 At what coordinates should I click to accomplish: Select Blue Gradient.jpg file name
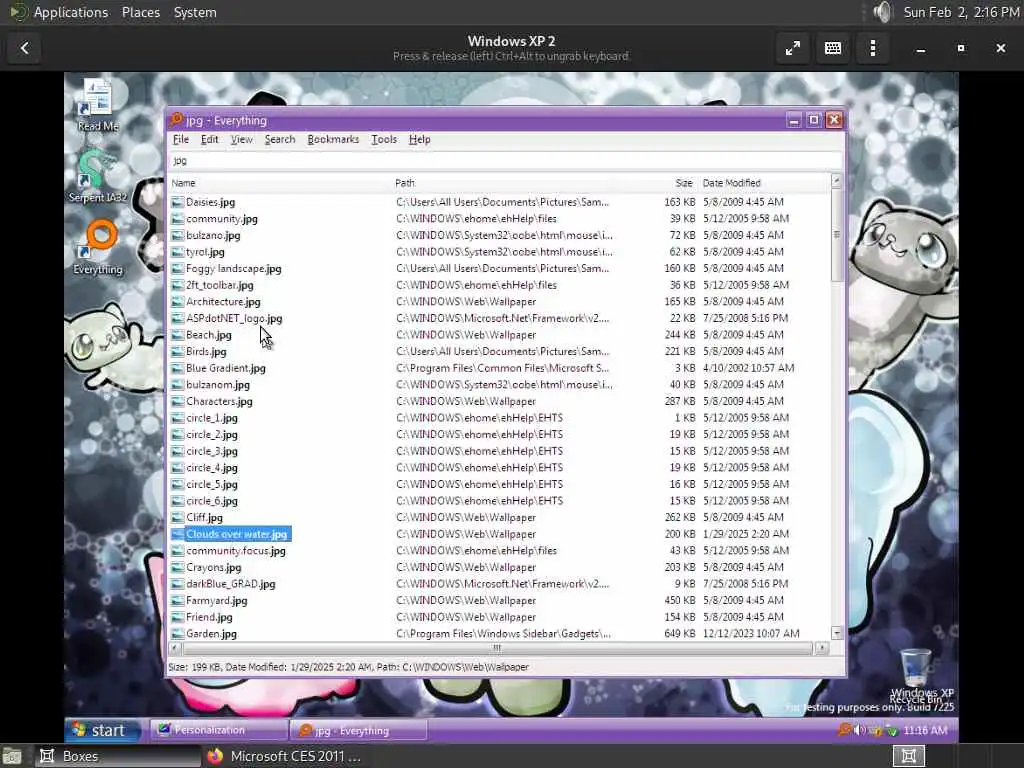point(226,368)
